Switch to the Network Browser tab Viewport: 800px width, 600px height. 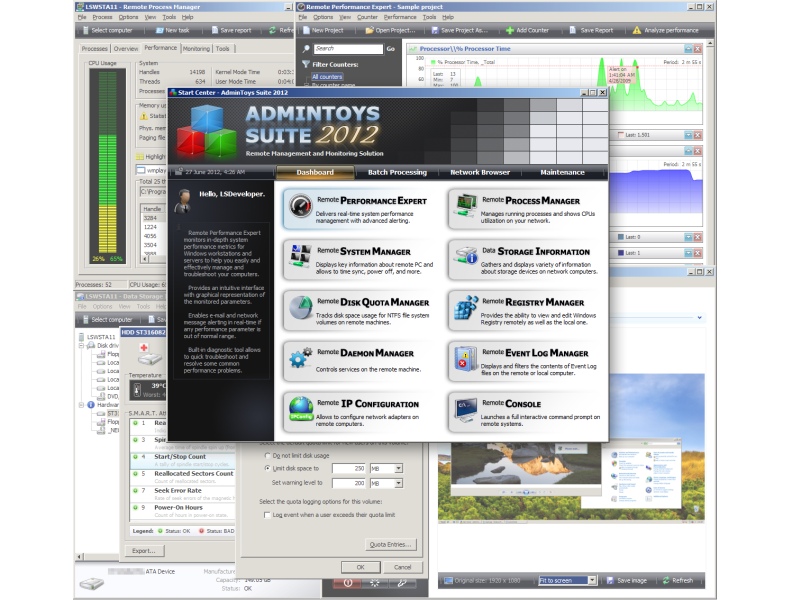pyautogui.click(x=480, y=172)
